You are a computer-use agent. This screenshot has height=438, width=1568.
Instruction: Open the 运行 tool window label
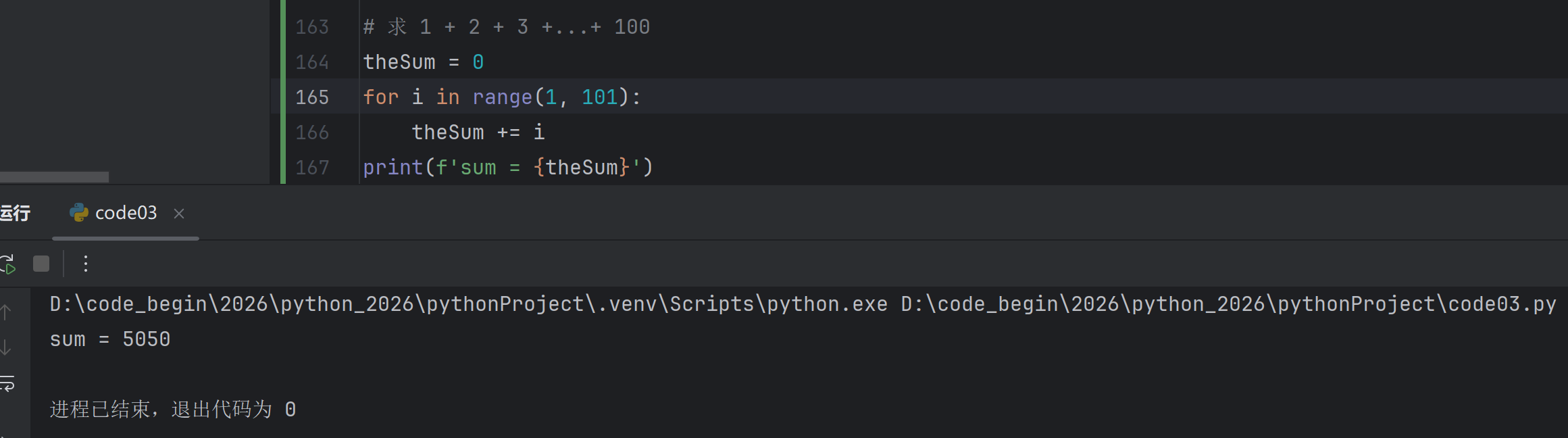tap(15, 213)
